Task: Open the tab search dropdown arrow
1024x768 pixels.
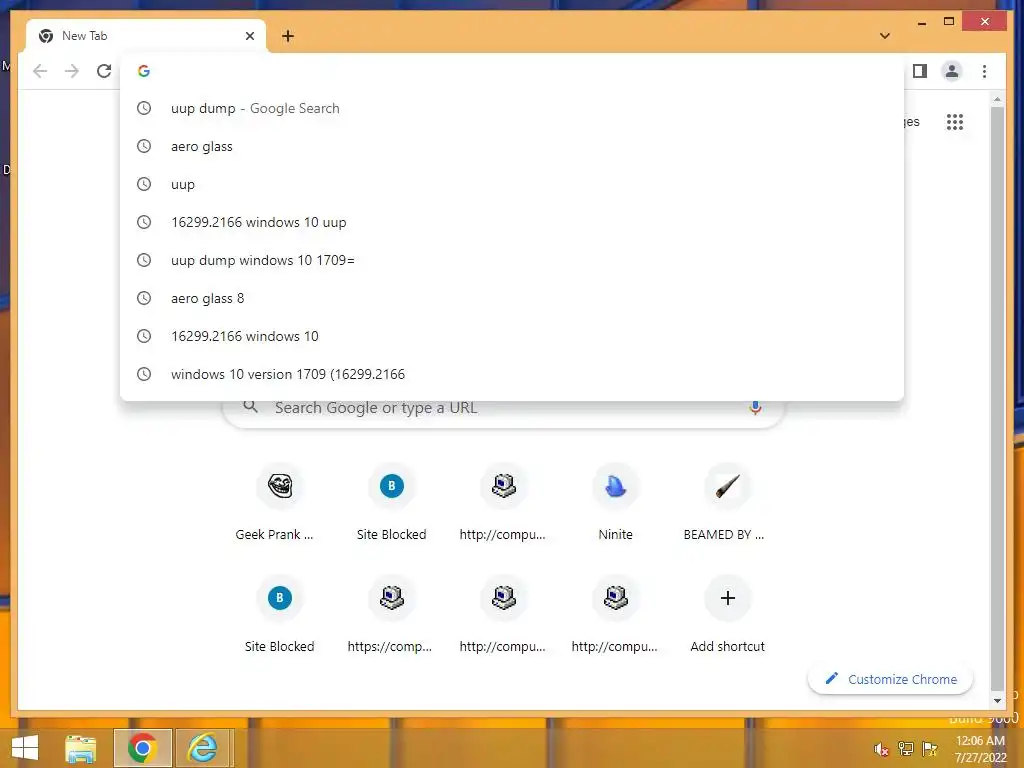Action: [x=885, y=36]
